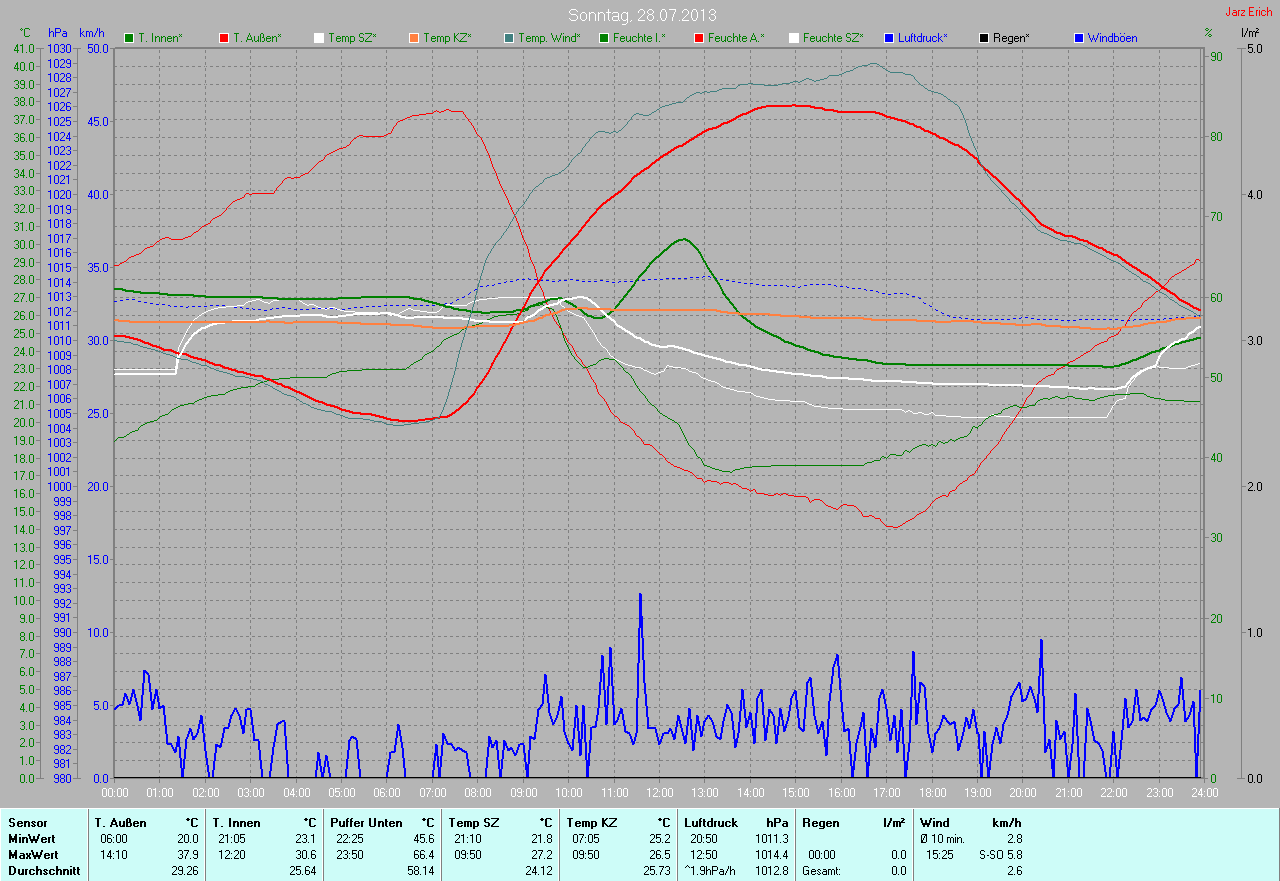
Task: Click the red Feuchte A. legend square
Action: click(699, 38)
